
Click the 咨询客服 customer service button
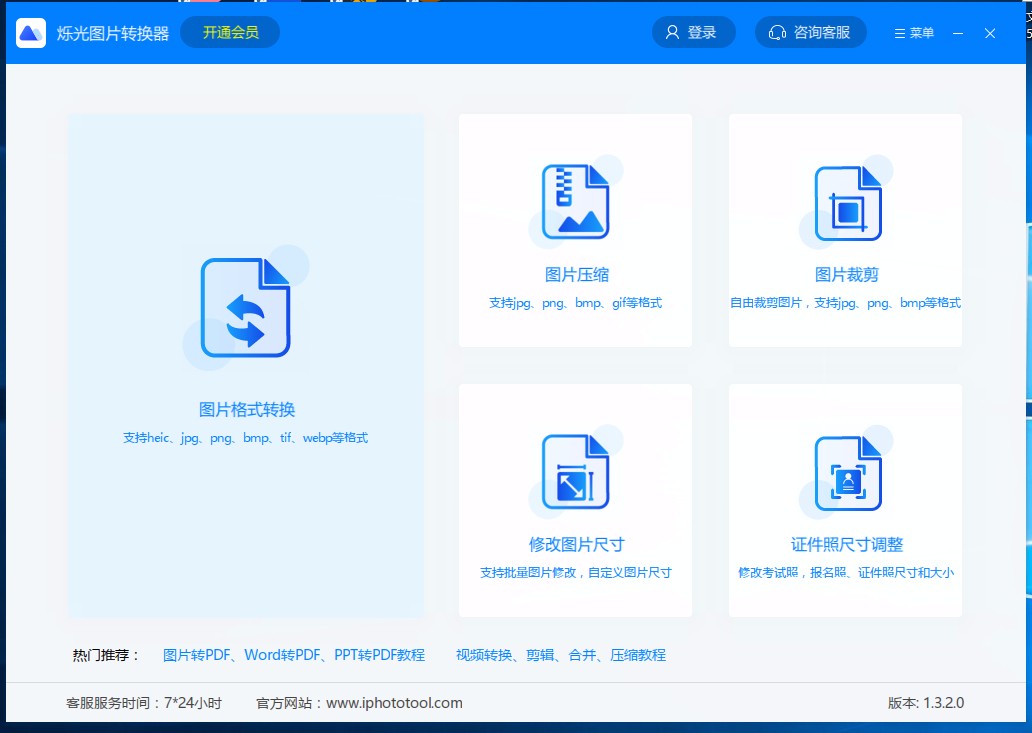coord(810,32)
